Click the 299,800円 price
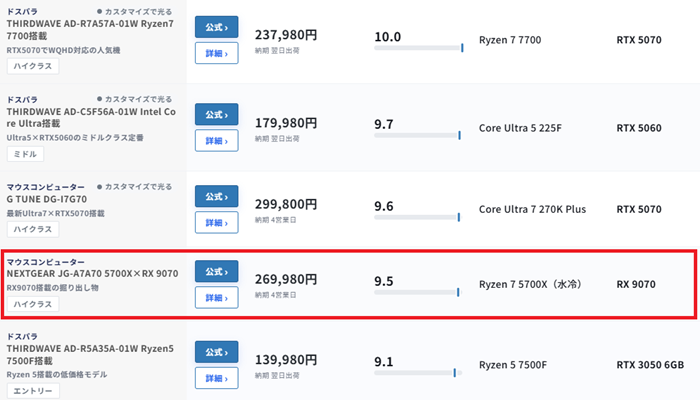Image resolution: width=700 pixels, height=400 pixels. (286, 204)
